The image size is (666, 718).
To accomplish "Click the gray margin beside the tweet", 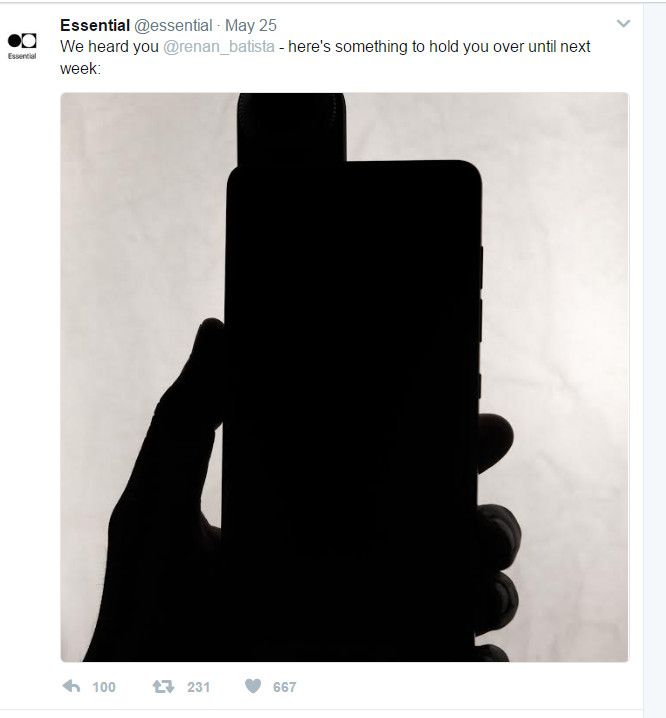I will click(655, 359).
